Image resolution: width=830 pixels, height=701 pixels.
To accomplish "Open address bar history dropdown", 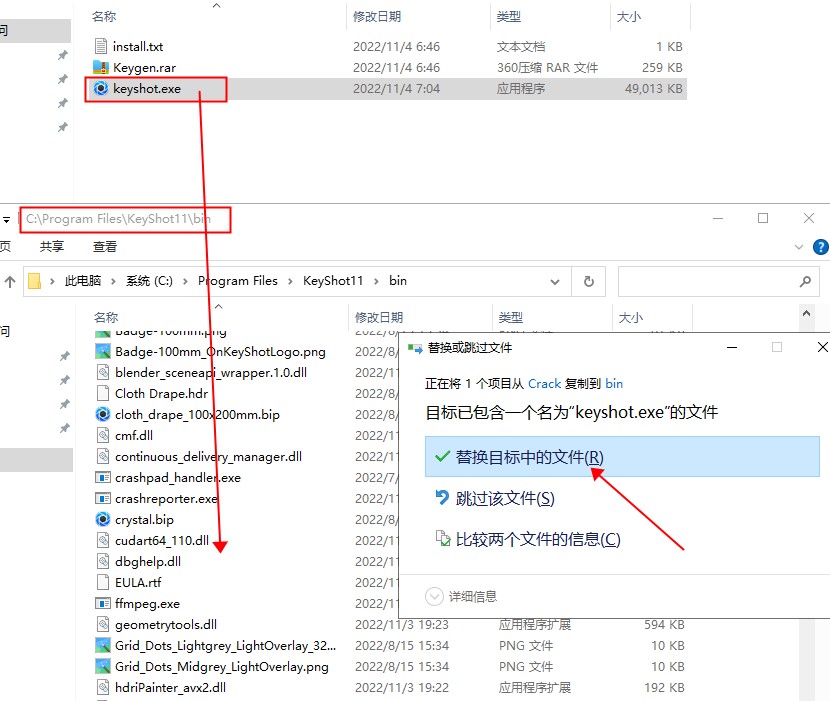I will 555,282.
